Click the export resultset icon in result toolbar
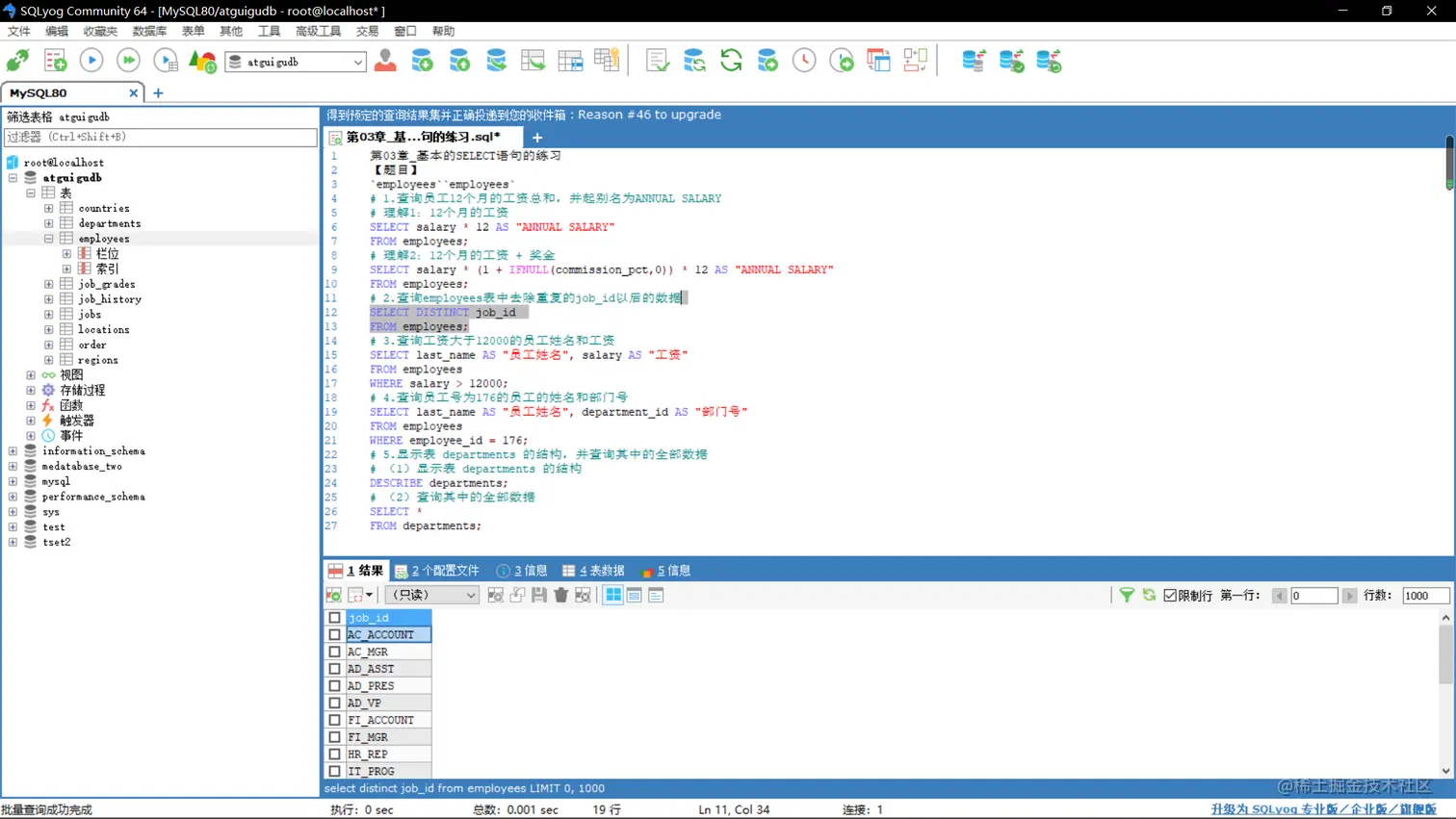1456x819 pixels. (x=333, y=595)
